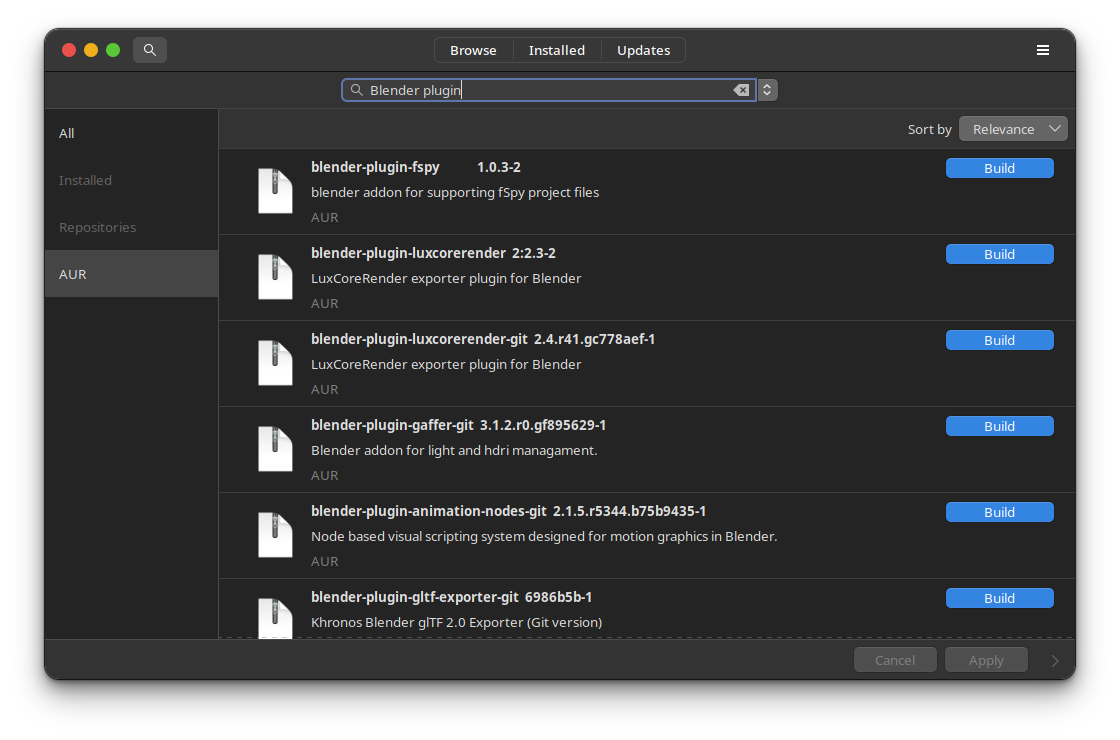The width and height of the screenshot is (1120, 740).
Task: Click the Apply button
Action: 986,660
